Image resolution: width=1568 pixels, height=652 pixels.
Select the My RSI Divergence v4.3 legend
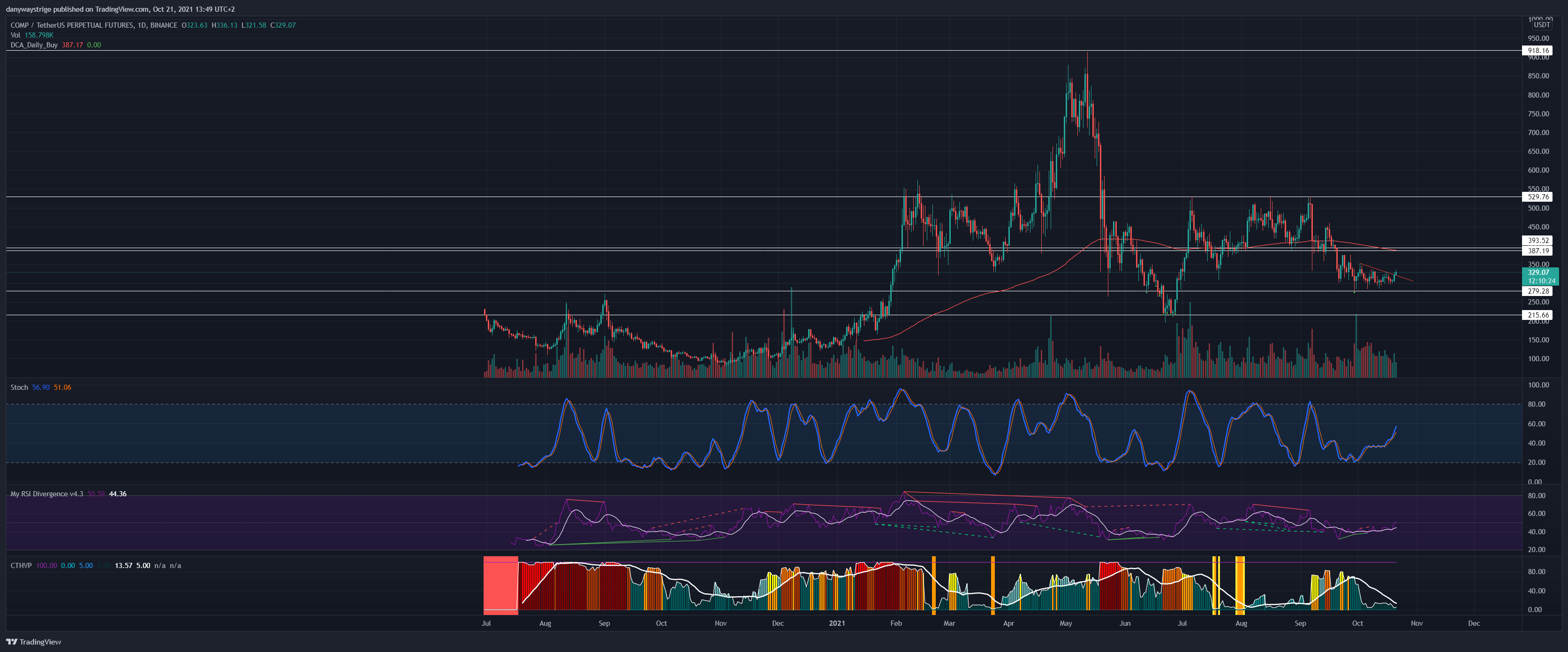[46, 494]
